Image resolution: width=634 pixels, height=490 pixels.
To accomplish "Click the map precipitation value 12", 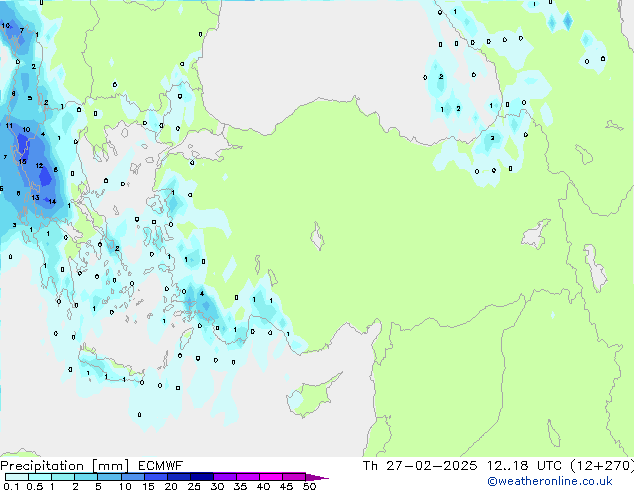I will pos(39,166).
